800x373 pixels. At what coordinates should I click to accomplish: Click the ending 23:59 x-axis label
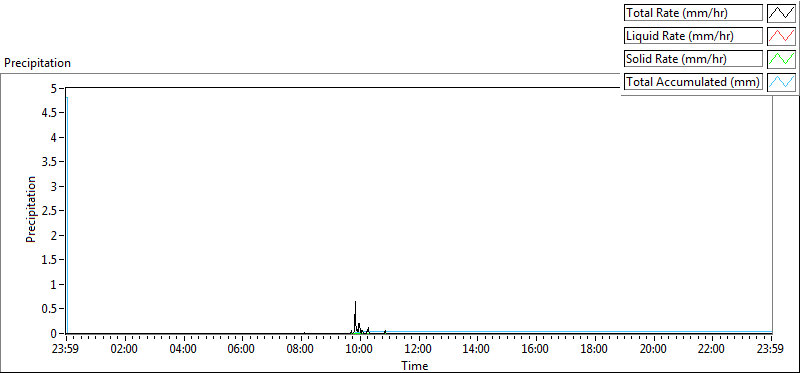coord(771,350)
